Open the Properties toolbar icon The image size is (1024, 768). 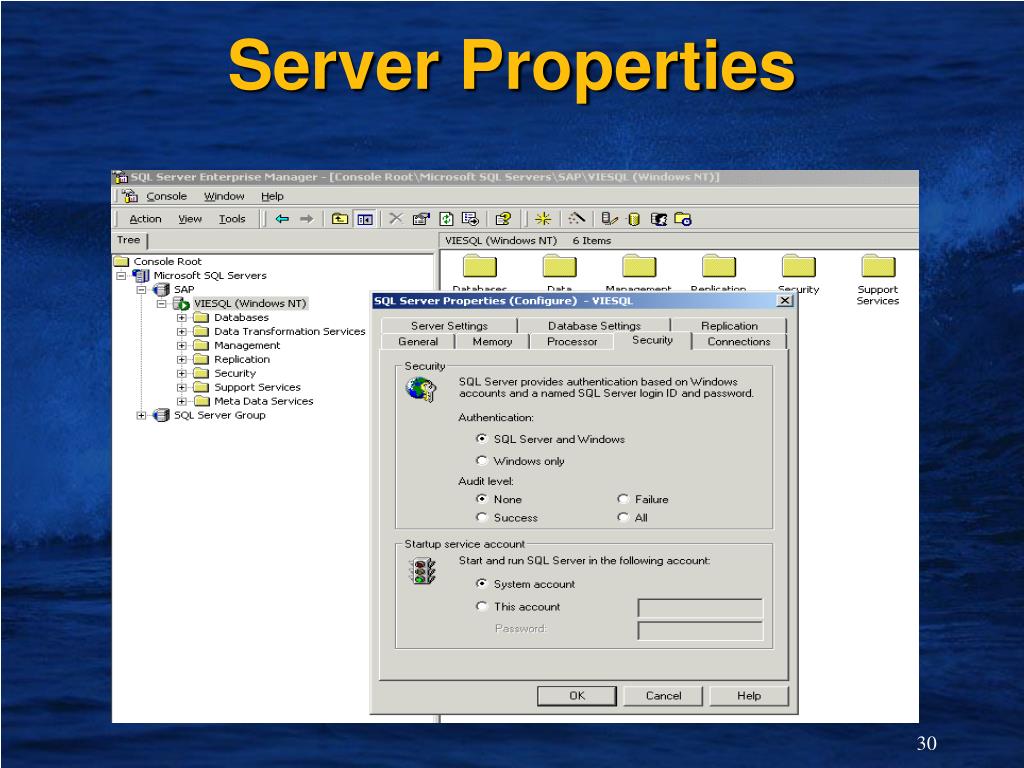coord(421,219)
